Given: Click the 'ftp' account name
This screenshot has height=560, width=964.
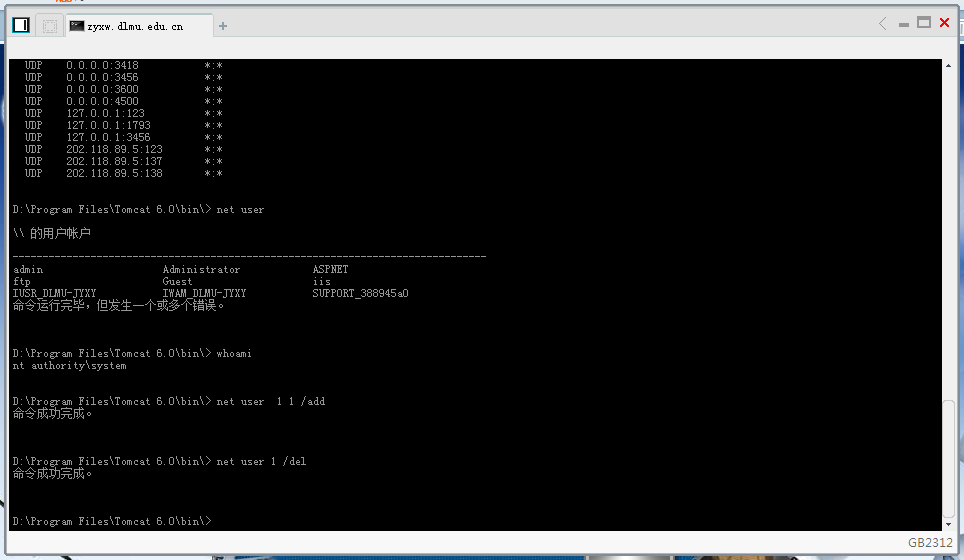Looking at the screenshot, I should [x=22, y=282].
